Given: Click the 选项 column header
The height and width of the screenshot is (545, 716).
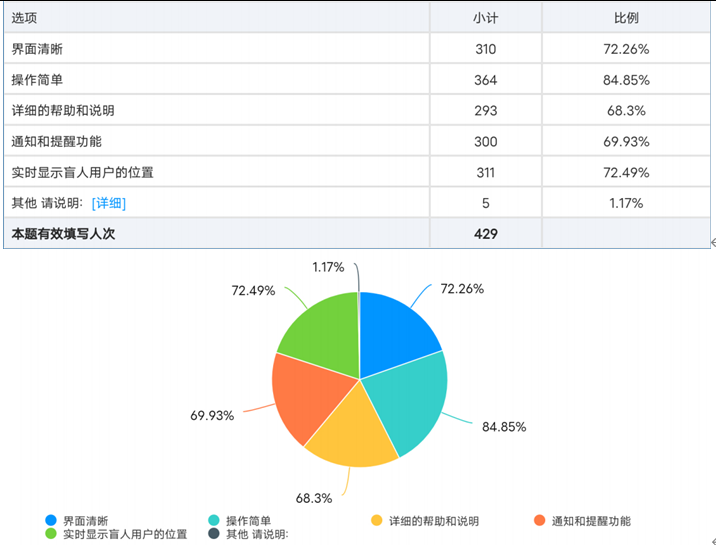Looking at the screenshot, I should [24, 18].
